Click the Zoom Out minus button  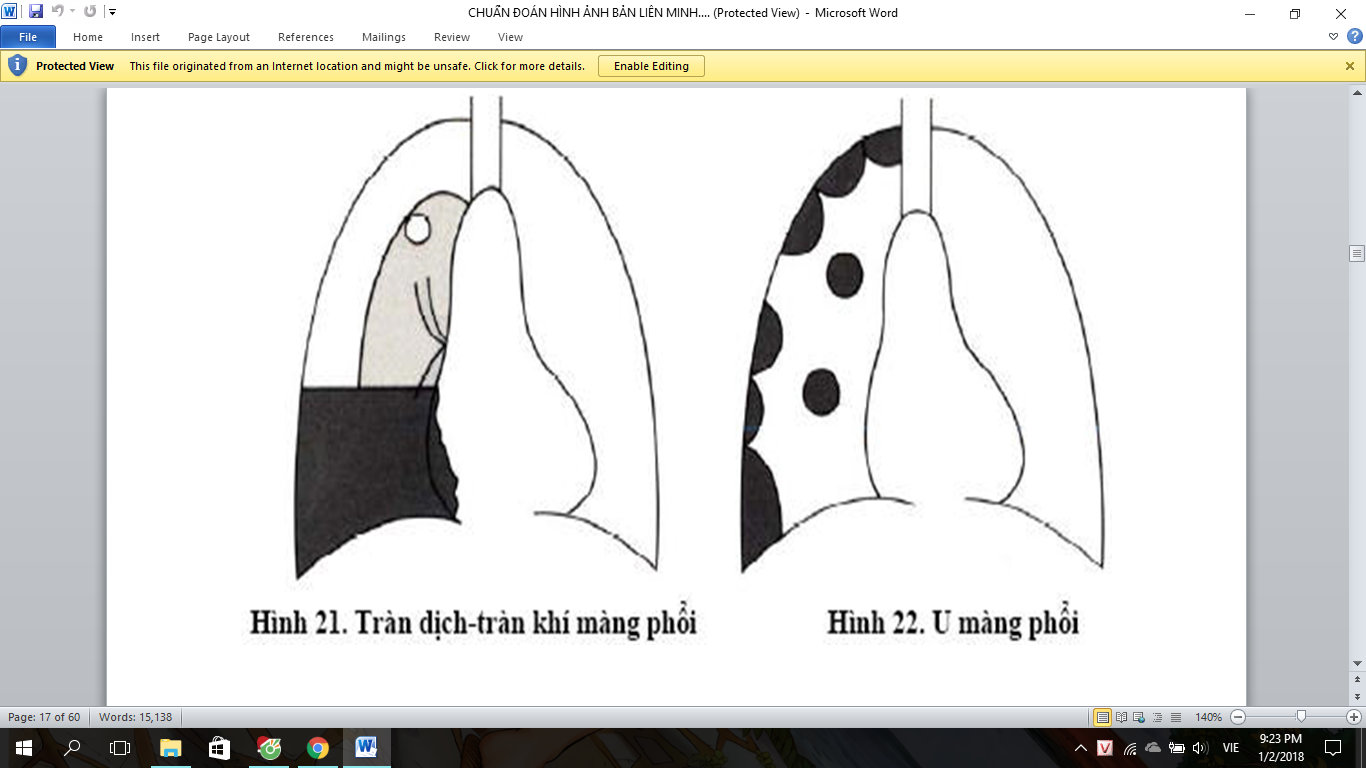[x=1238, y=717]
